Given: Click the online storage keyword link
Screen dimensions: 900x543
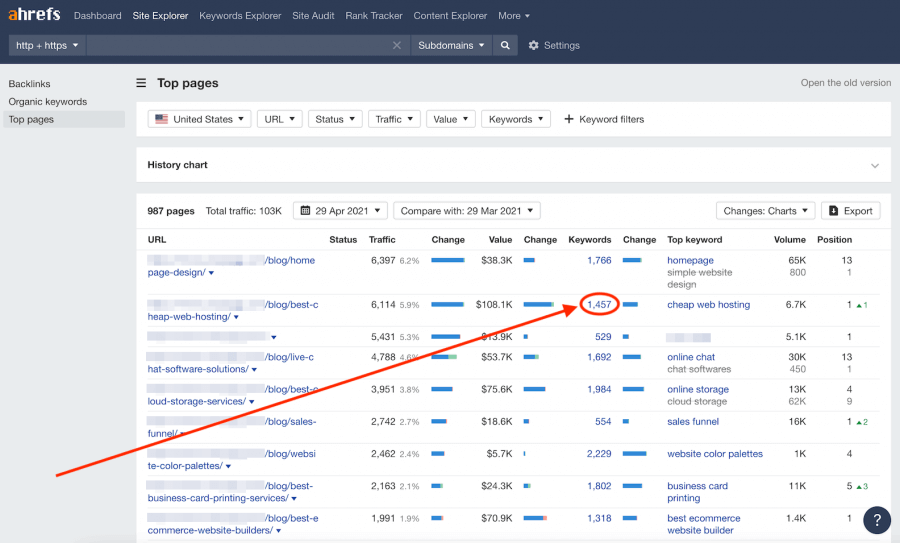Looking at the screenshot, I should (x=698, y=390).
